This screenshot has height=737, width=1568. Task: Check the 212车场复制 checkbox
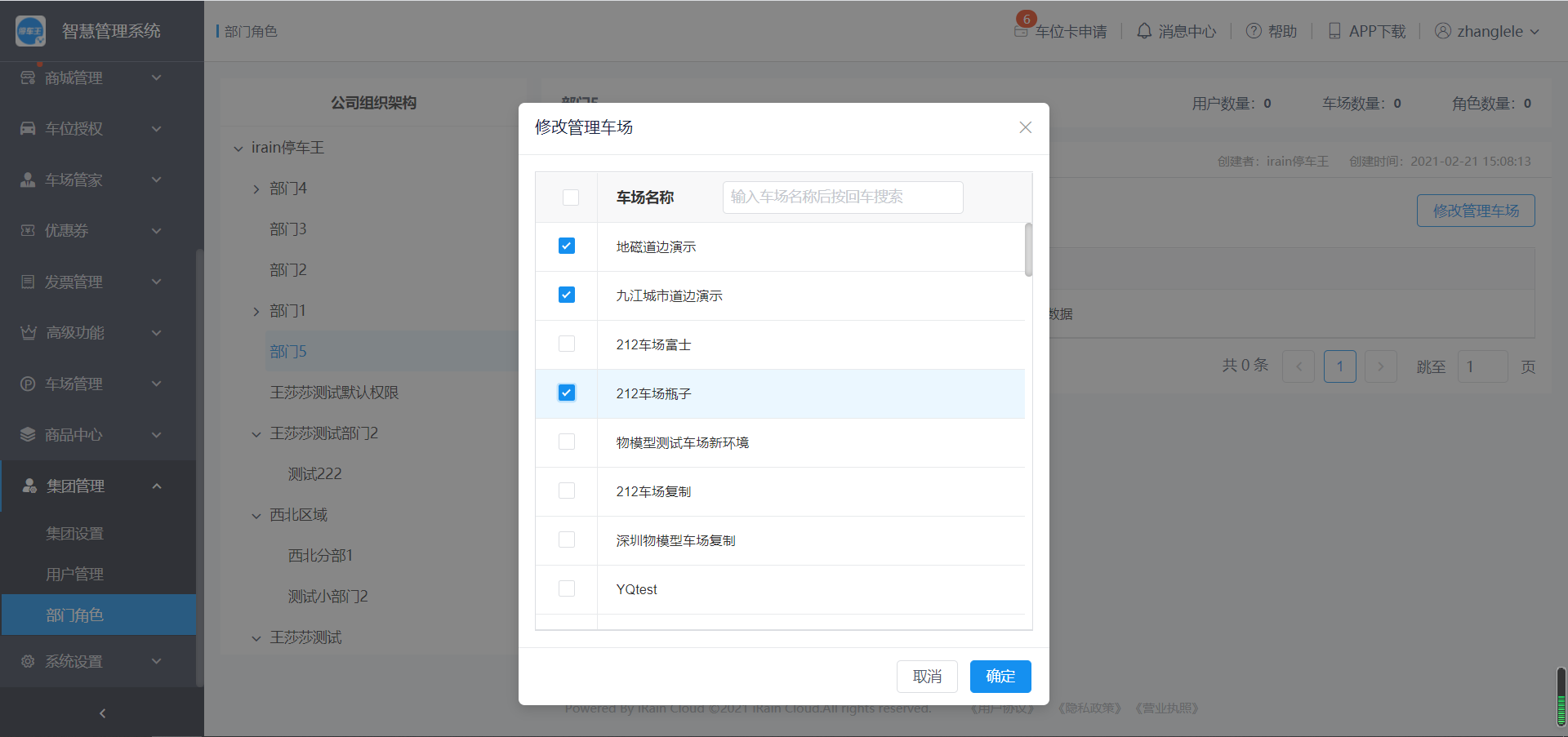pyautogui.click(x=567, y=491)
